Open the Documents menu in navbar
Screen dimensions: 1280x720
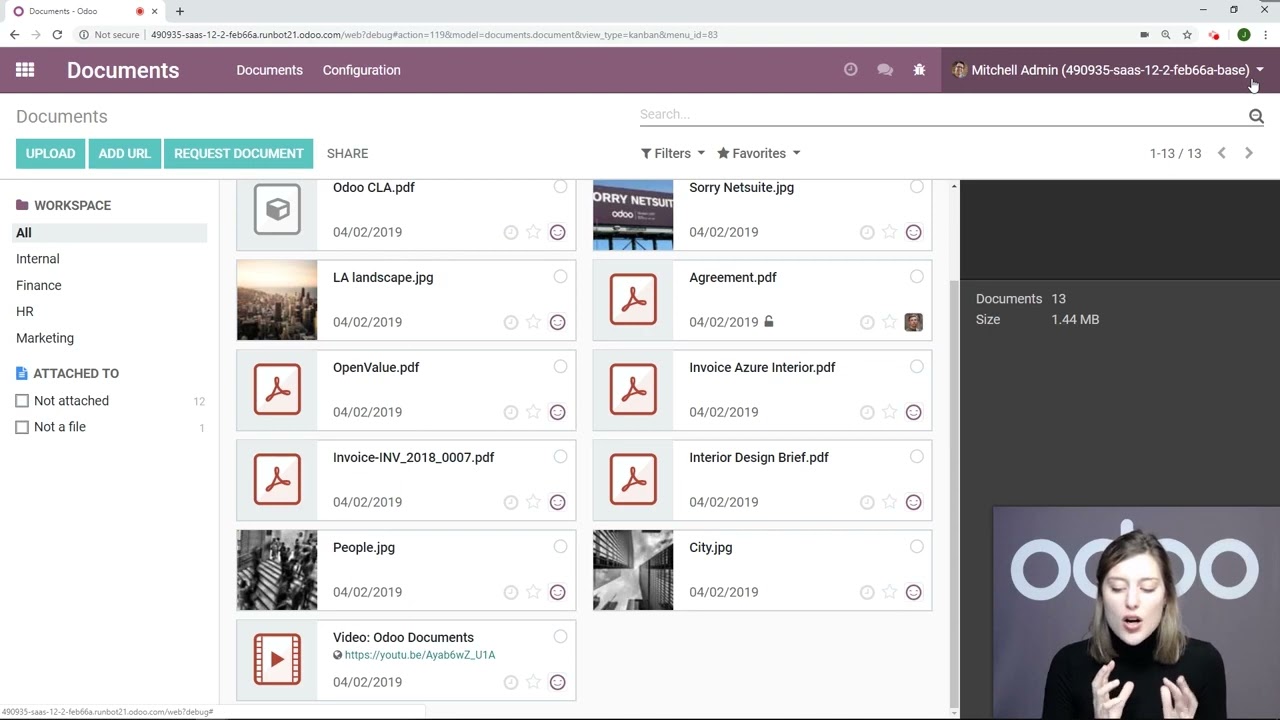[269, 70]
